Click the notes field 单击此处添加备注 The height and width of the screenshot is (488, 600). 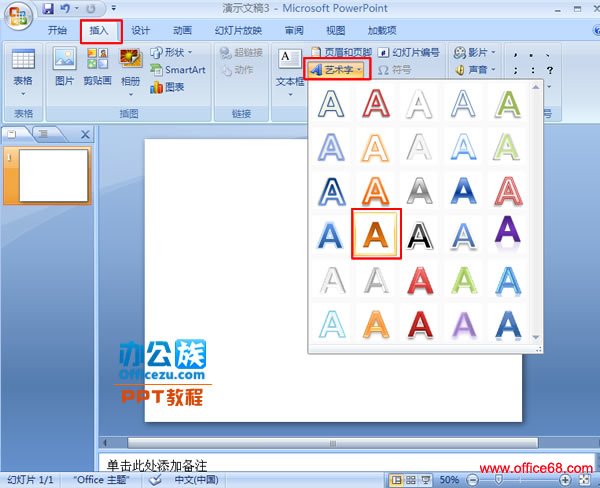click(346, 464)
